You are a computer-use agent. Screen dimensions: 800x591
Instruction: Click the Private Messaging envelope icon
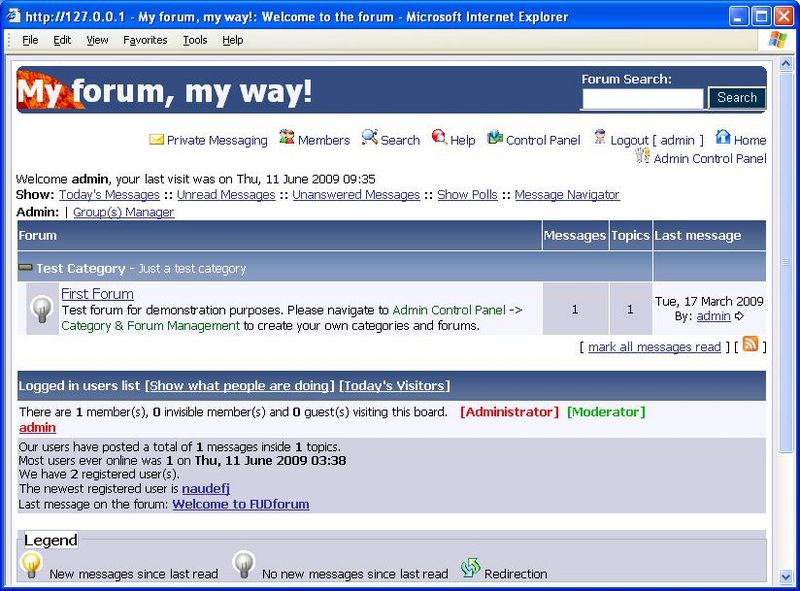click(x=156, y=139)
